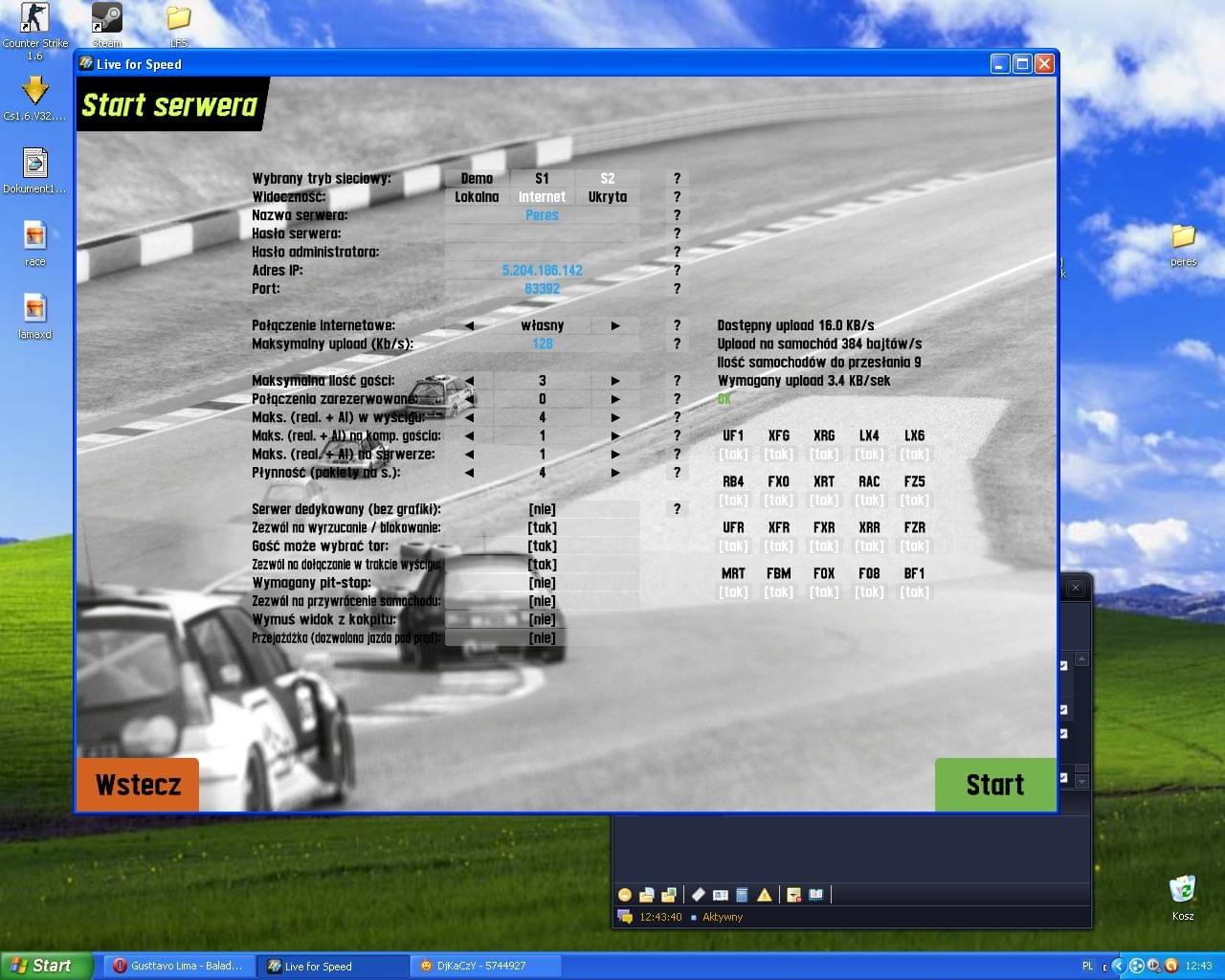The image size is (1225, 980).
Task: Open help for the Port row
Action: tap(677, 288)
